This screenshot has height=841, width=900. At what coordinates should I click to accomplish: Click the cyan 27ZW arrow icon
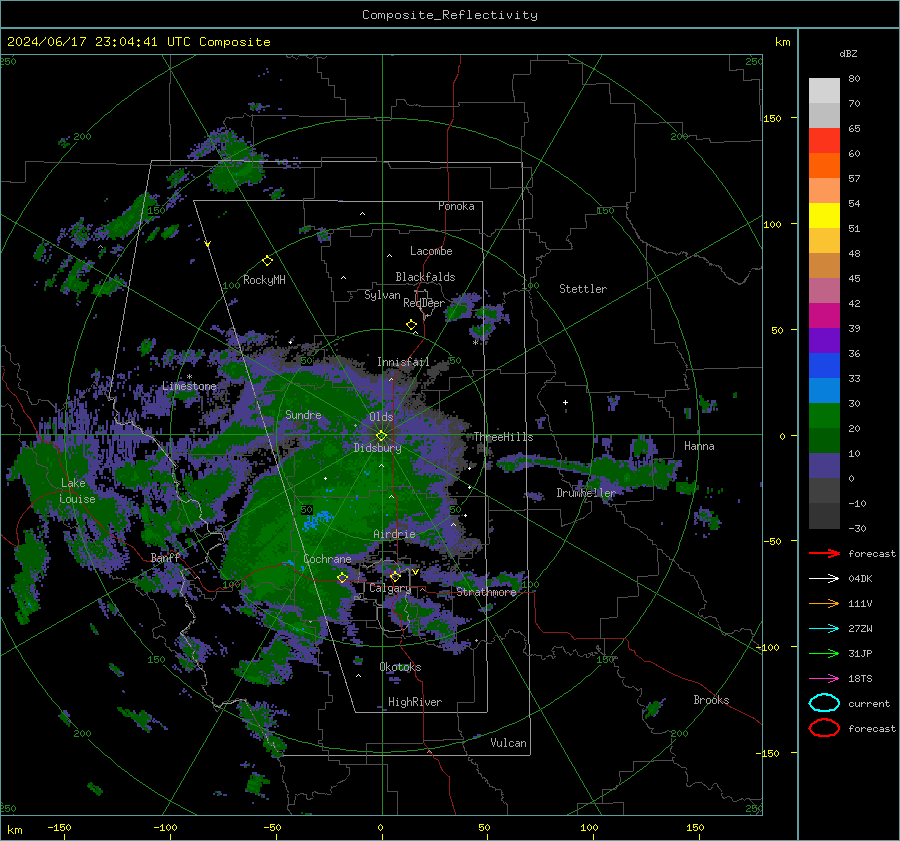coord(824,629)
